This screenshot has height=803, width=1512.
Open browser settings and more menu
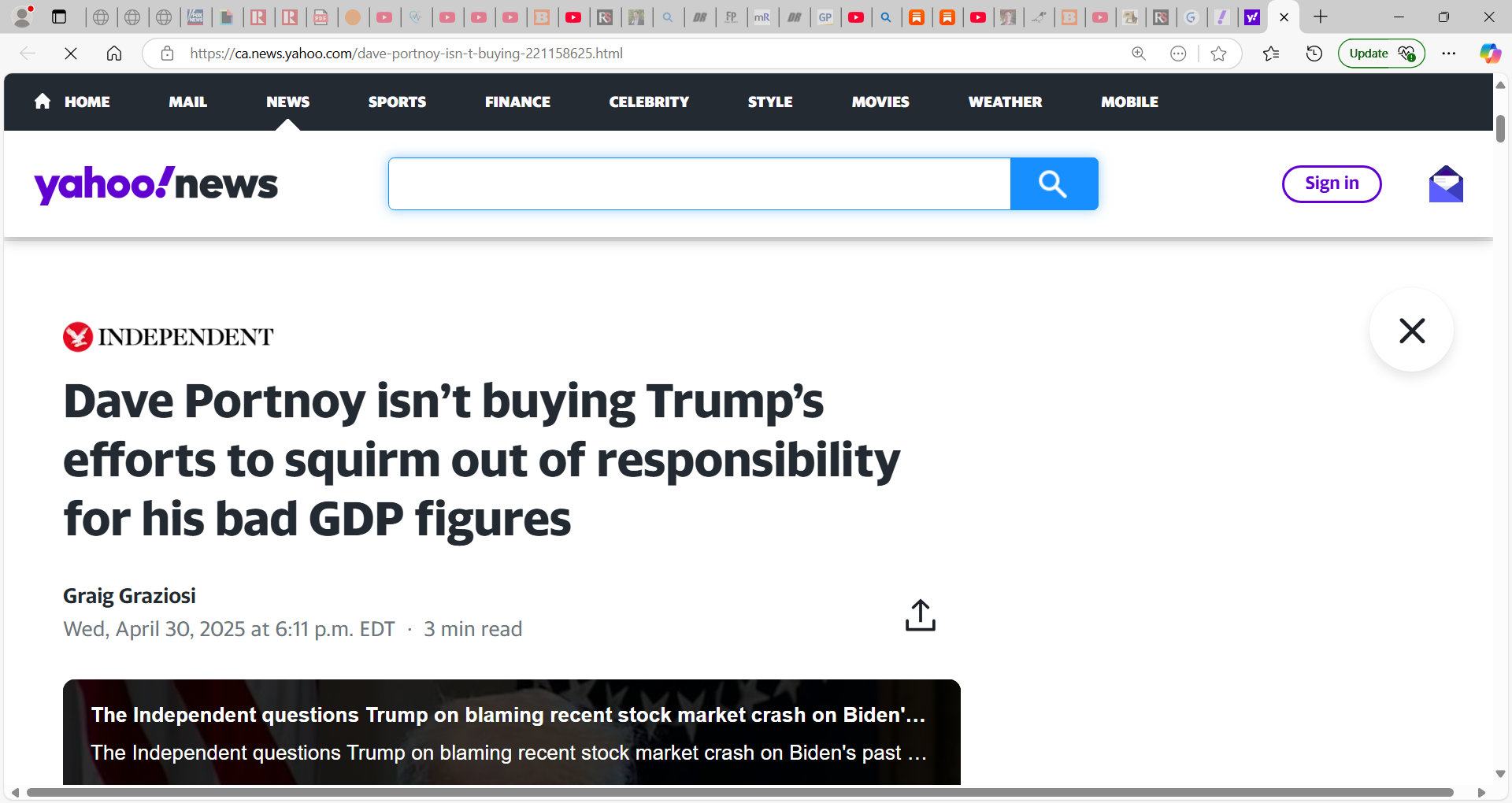[1449, 54]
